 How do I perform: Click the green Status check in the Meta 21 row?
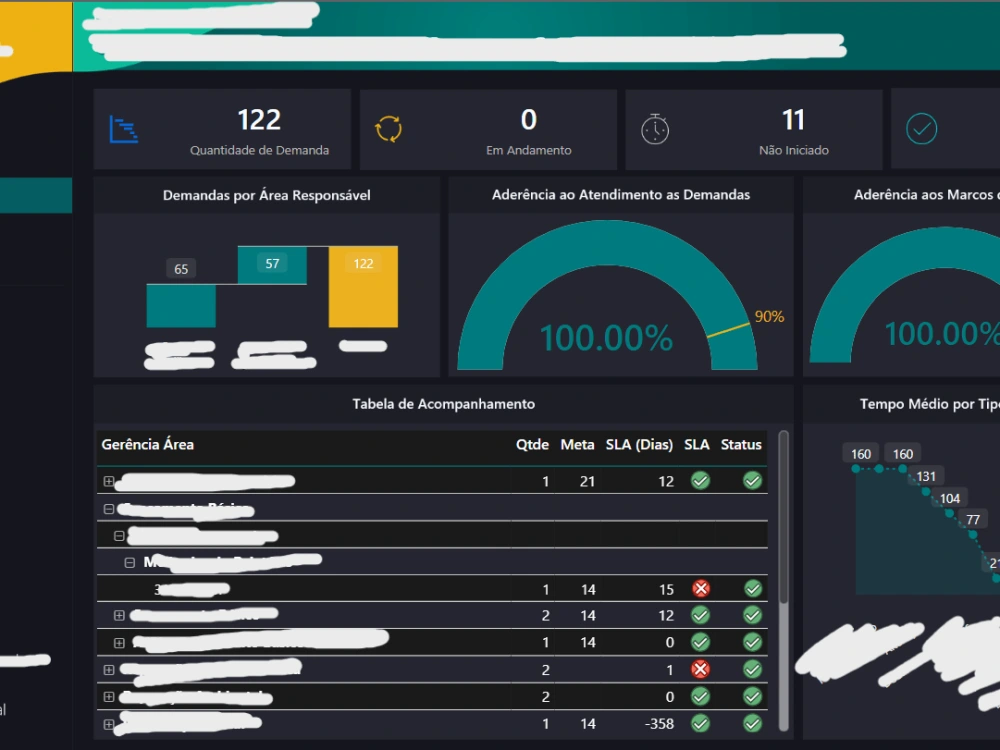(753, 480)
